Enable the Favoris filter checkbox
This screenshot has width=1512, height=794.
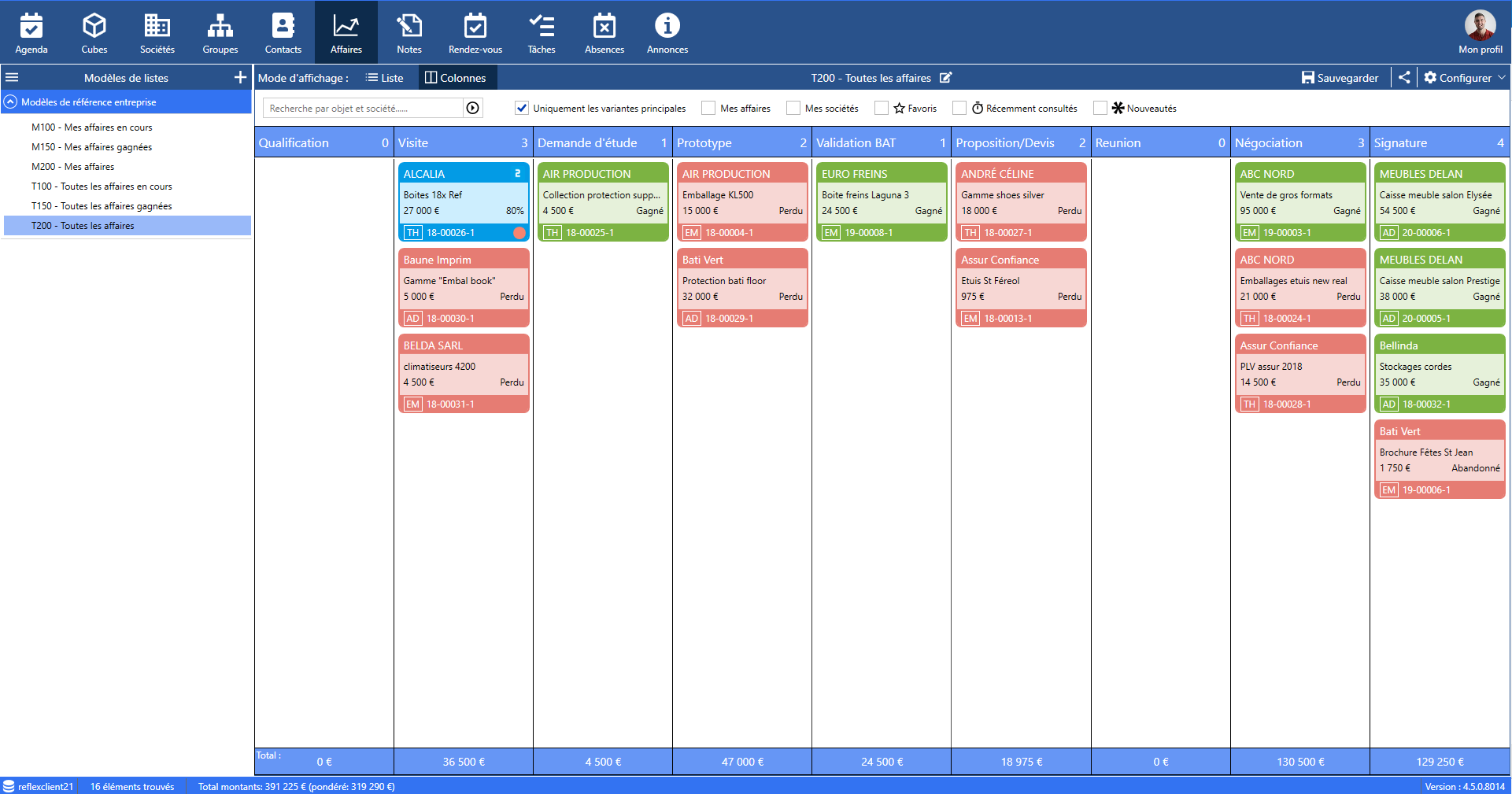tap(882, 108)
